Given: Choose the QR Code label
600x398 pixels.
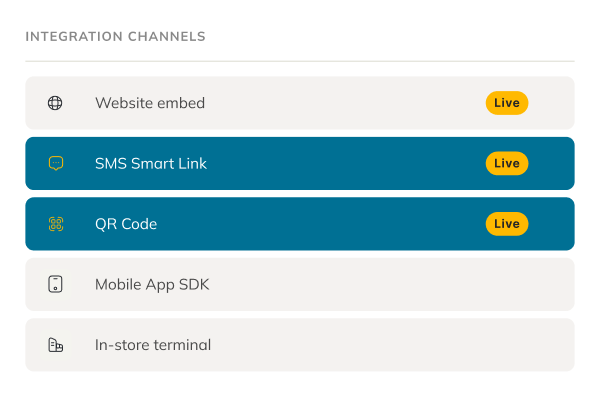Looking at the screenshot, I should coord(126,224).
